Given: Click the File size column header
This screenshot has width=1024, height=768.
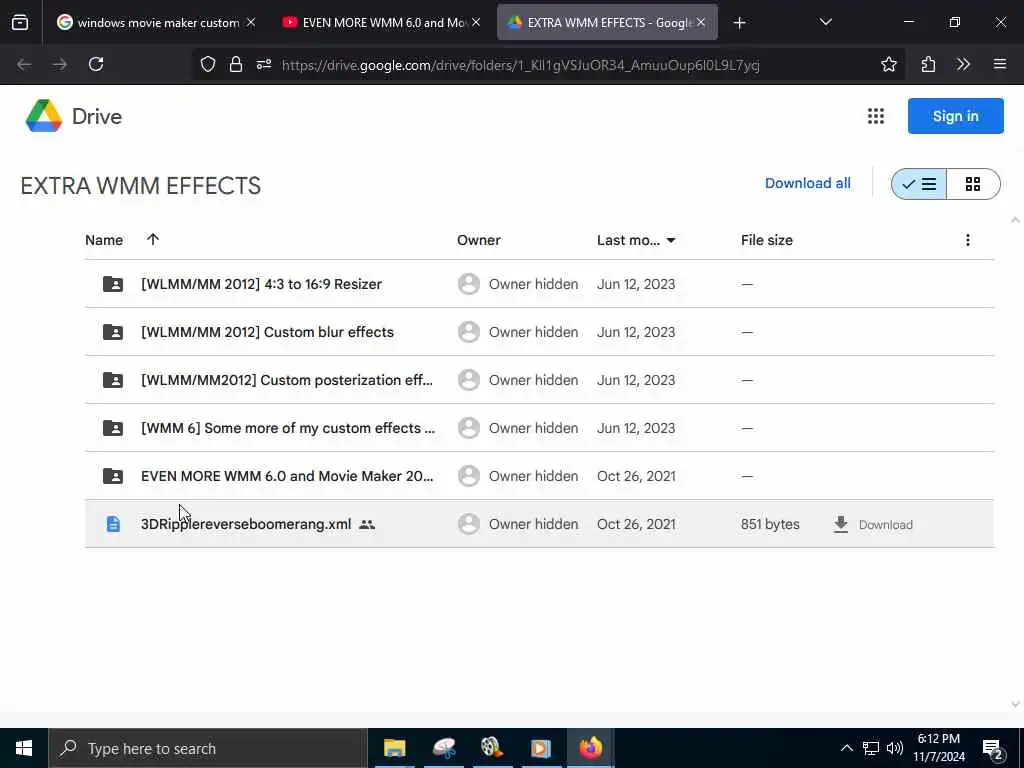Looking at the screenshot, I should pos(767,240).
